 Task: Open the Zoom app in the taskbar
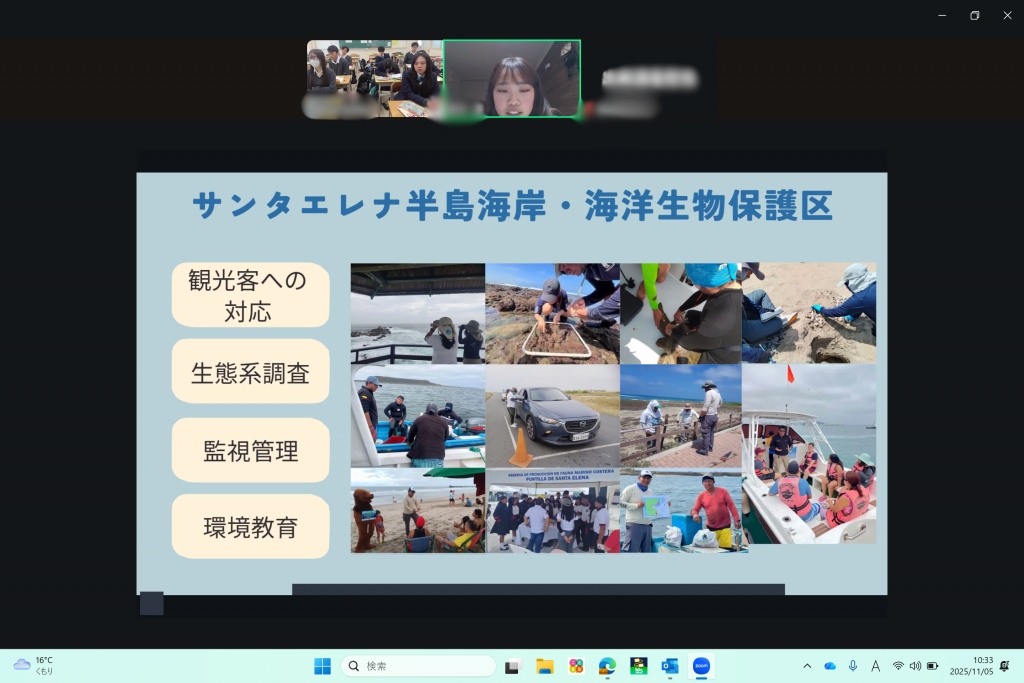pos(701,665)
